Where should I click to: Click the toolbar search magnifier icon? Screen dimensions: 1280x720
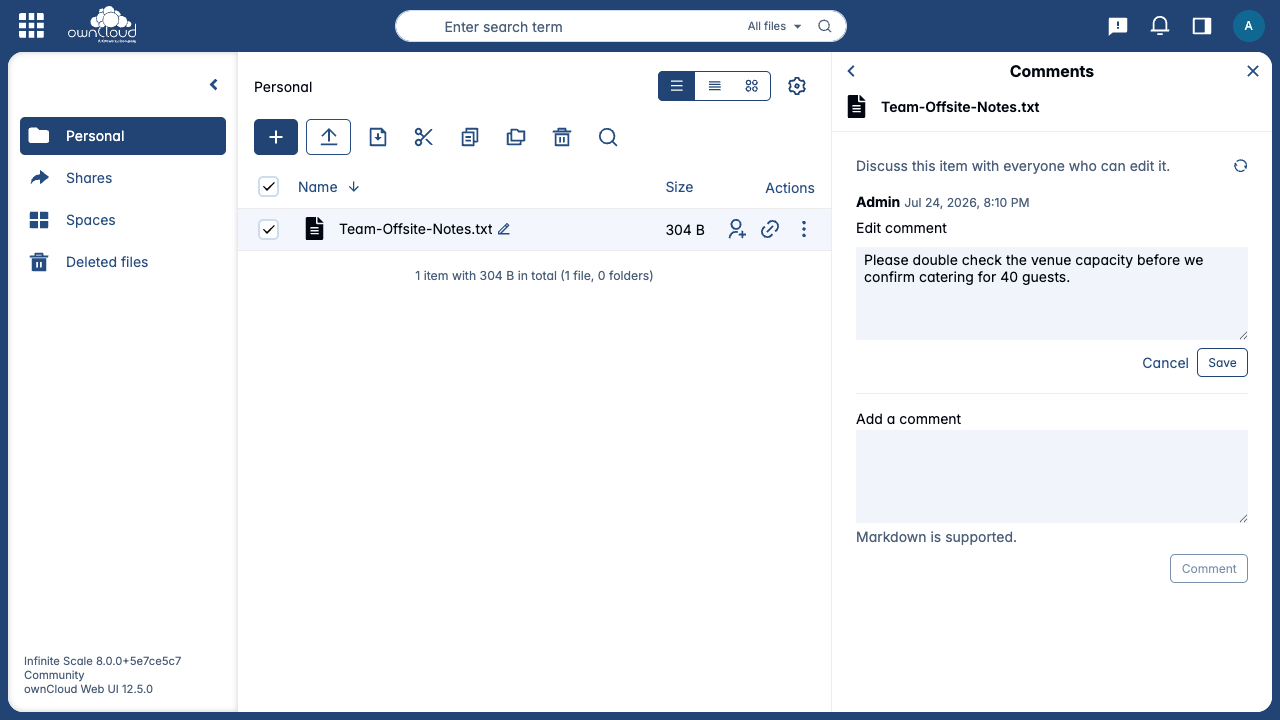(608, 137)
